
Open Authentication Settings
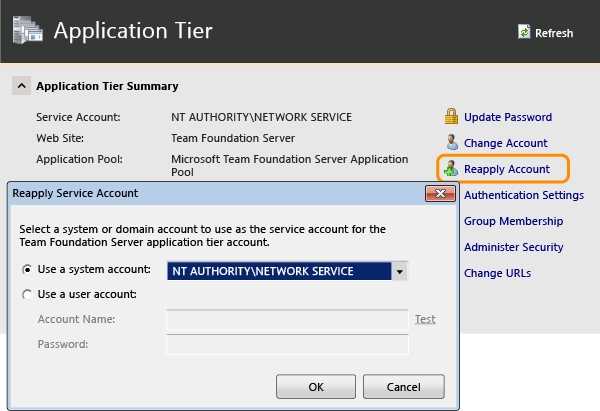click(524, 195)
